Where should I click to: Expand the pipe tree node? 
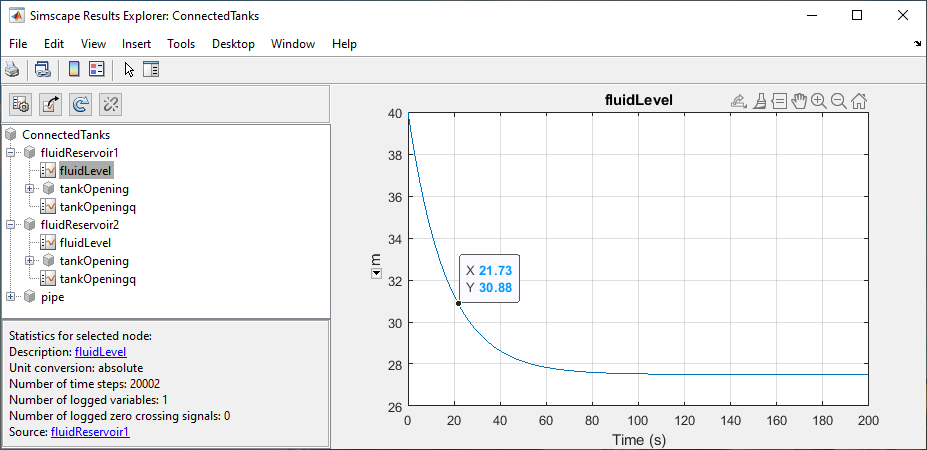(11, 297)
